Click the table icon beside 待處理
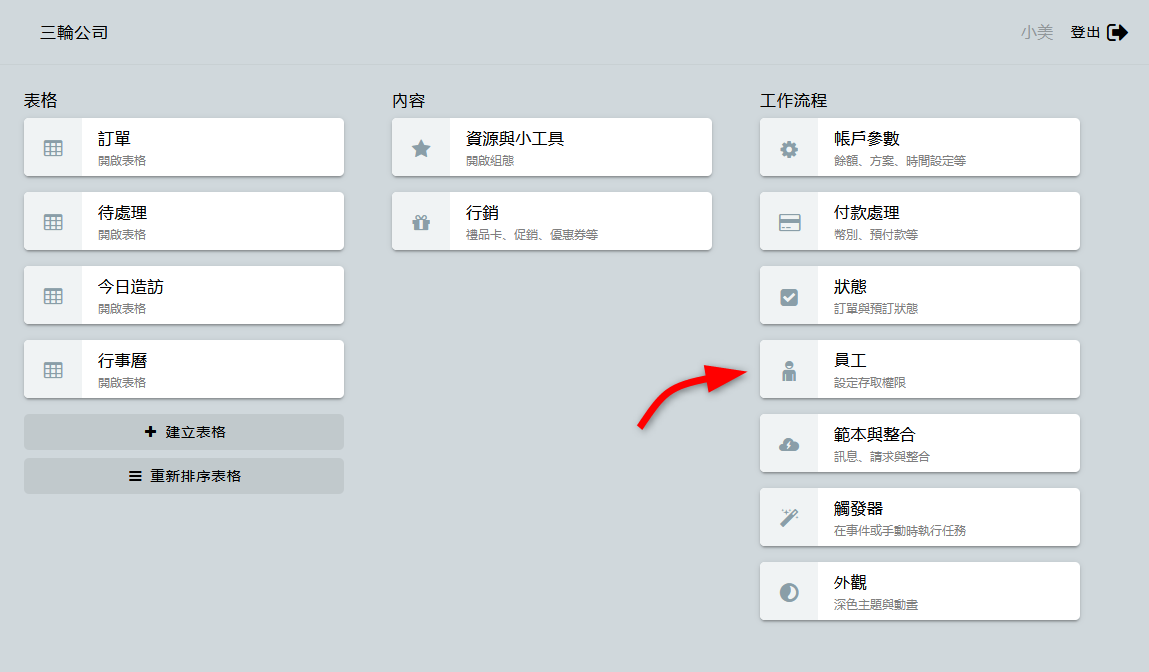 click(53, 222)
